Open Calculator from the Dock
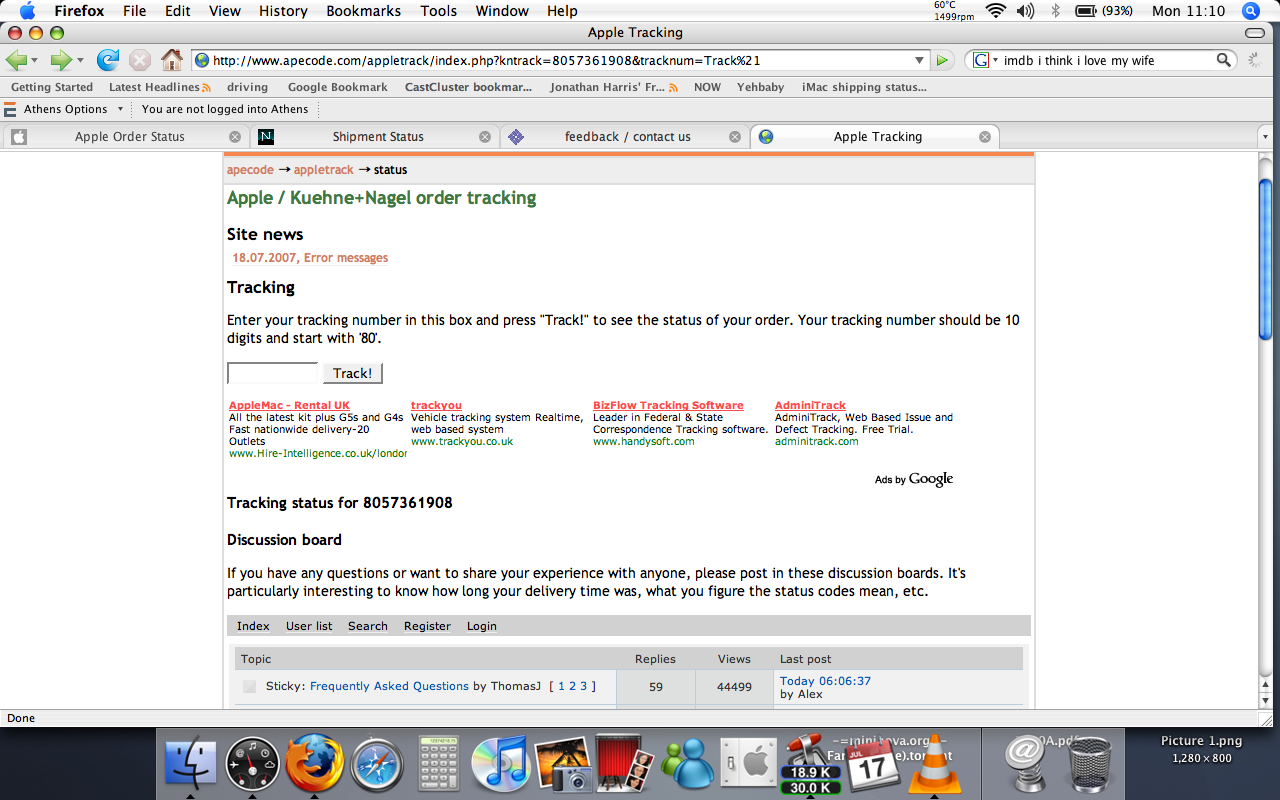Viewport: 1280px width, 800px height. [x=439, y=765]
